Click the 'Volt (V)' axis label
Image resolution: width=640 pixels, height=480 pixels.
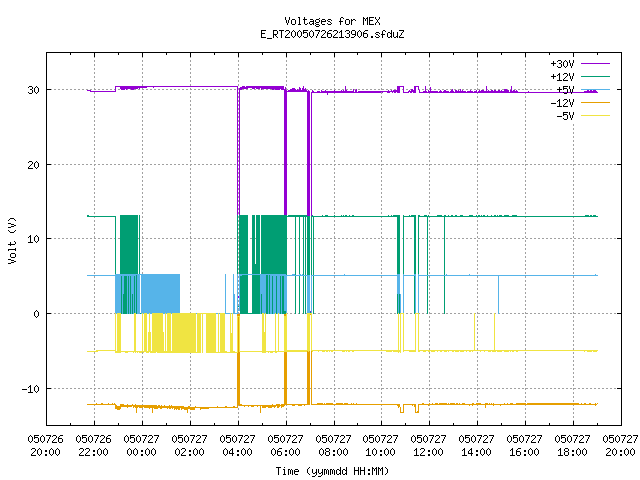[12, 240]
